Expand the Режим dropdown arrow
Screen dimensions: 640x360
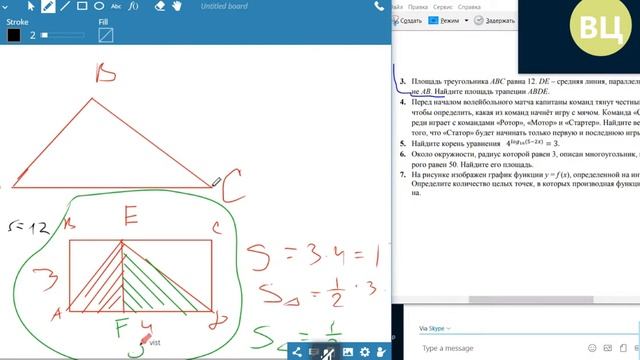pyautogui.click(x=466, y=20)
